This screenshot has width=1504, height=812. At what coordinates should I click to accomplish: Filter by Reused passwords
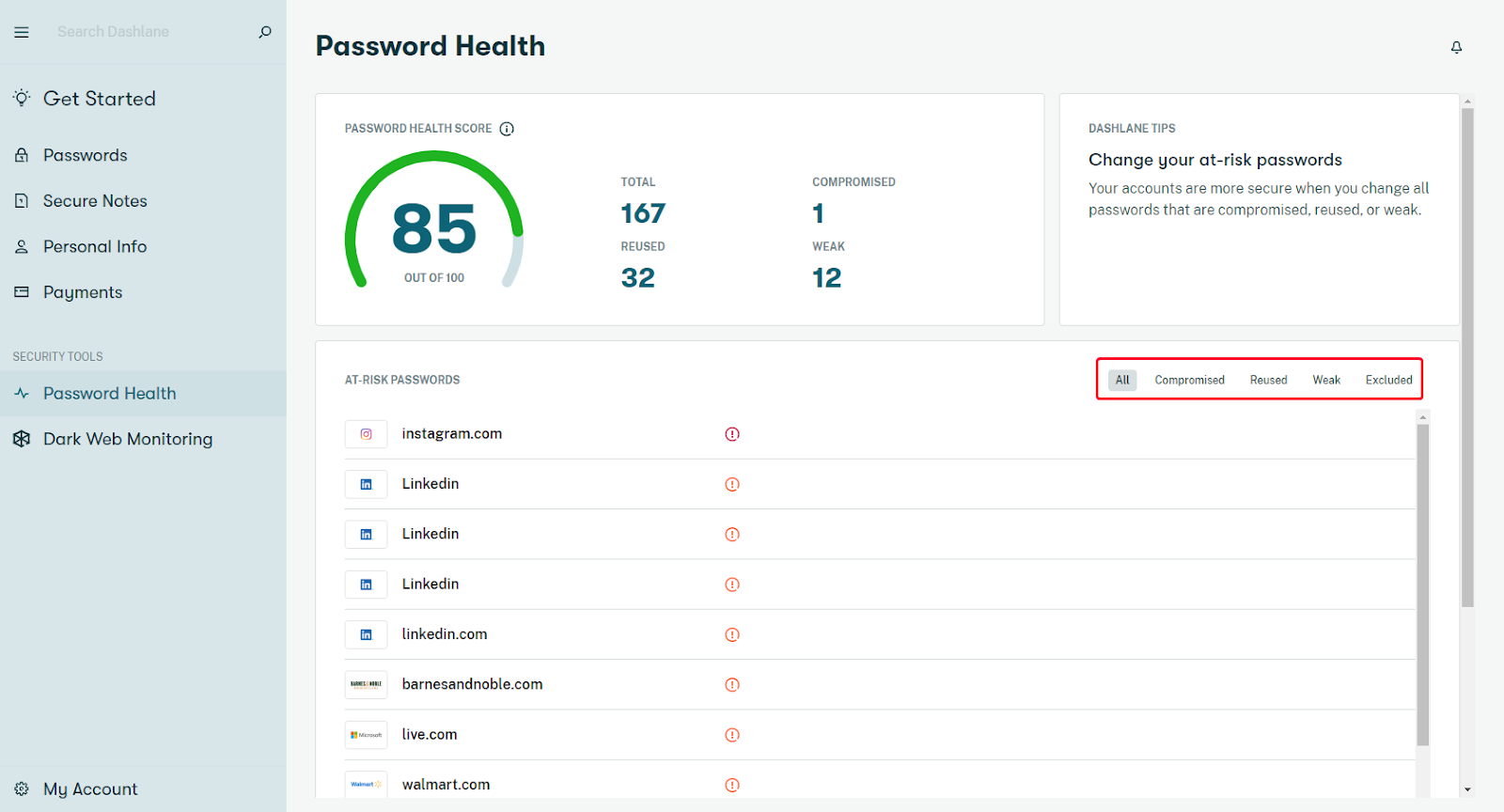tap(1268, 380)
